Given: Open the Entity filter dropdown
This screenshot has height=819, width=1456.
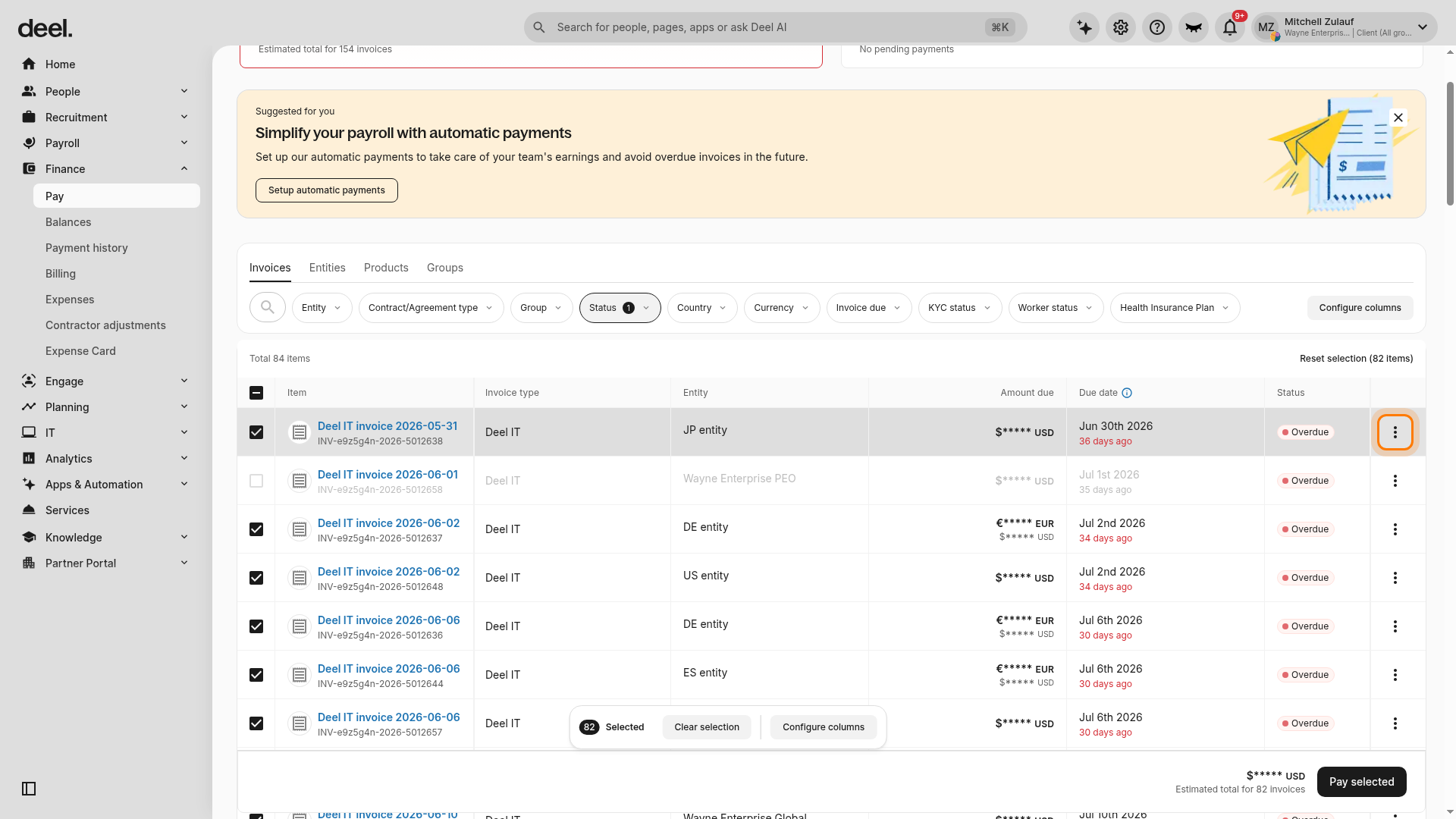Looking at the screenshot, I should click(322, 308).
